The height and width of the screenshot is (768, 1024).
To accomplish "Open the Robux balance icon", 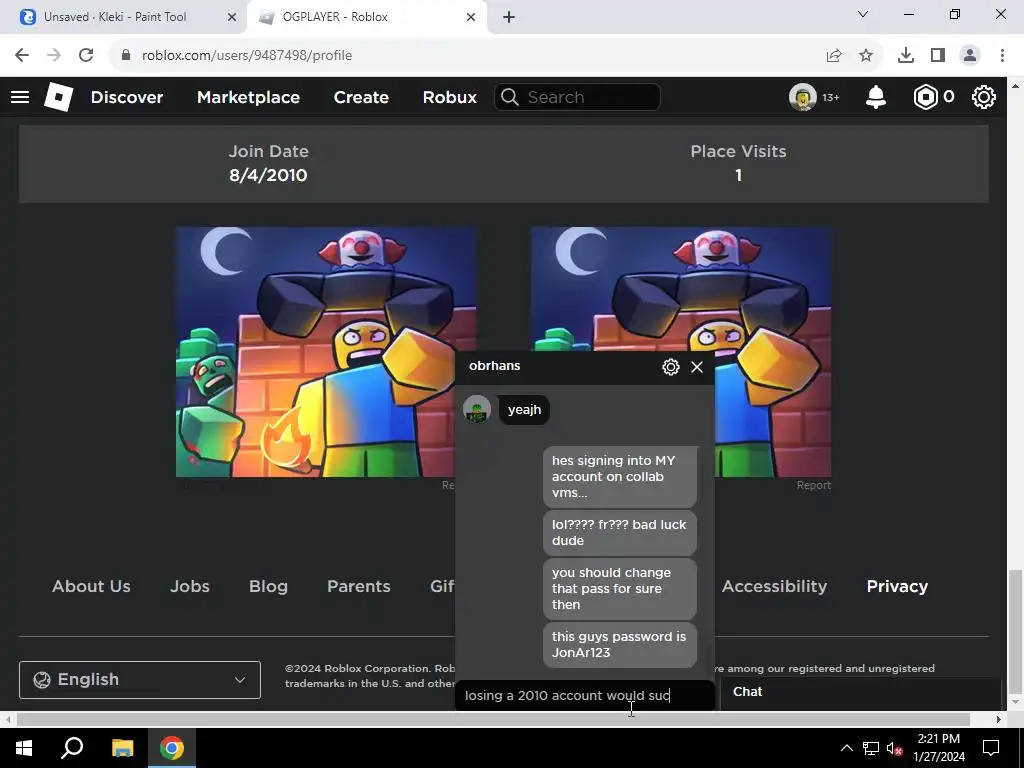I will [x=925, y=97].
